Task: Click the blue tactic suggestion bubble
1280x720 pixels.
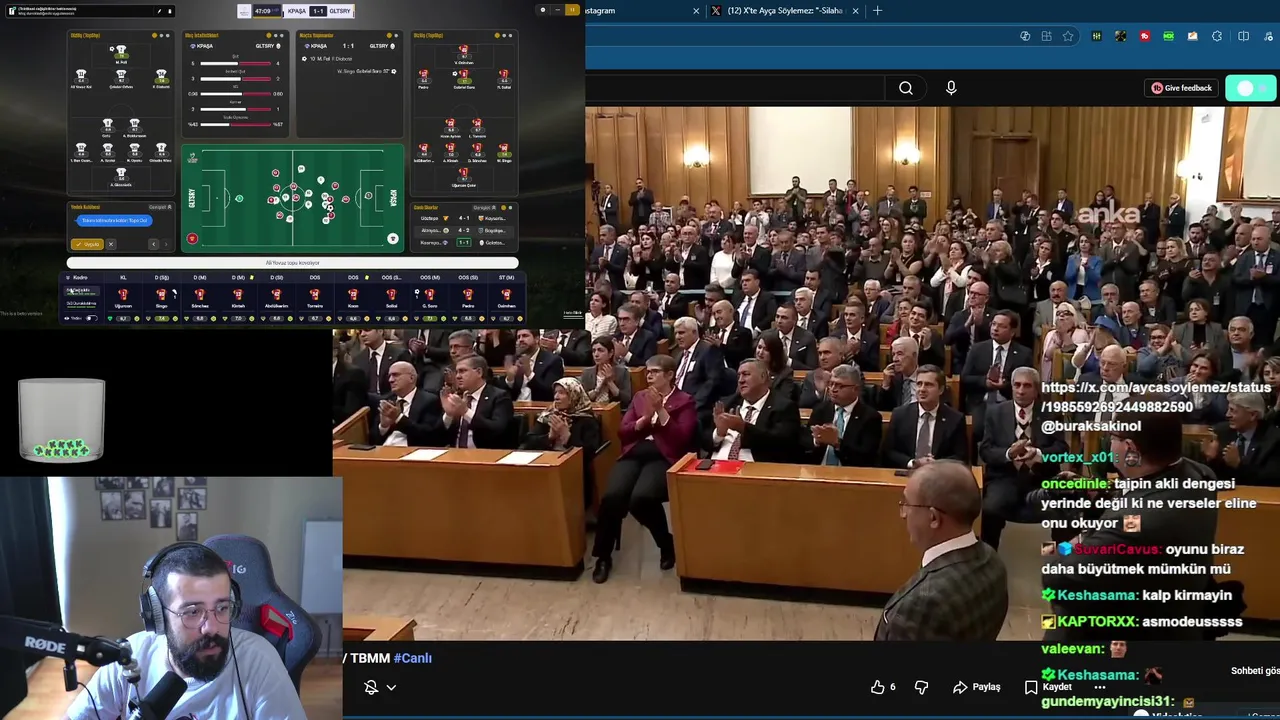Action: coord(114,220)
